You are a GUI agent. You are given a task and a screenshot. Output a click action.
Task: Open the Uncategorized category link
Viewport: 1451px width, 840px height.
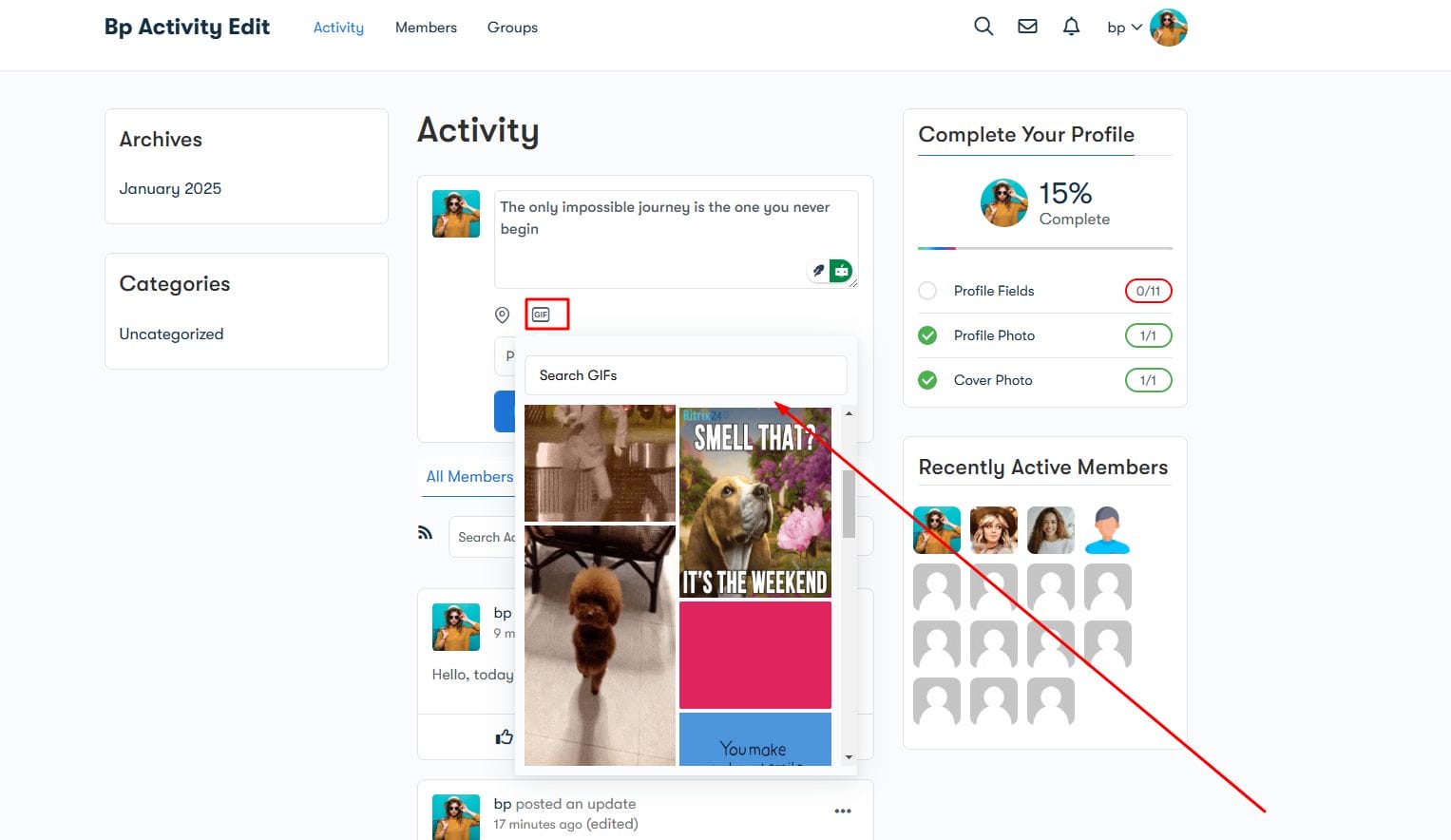coord(171,334)
